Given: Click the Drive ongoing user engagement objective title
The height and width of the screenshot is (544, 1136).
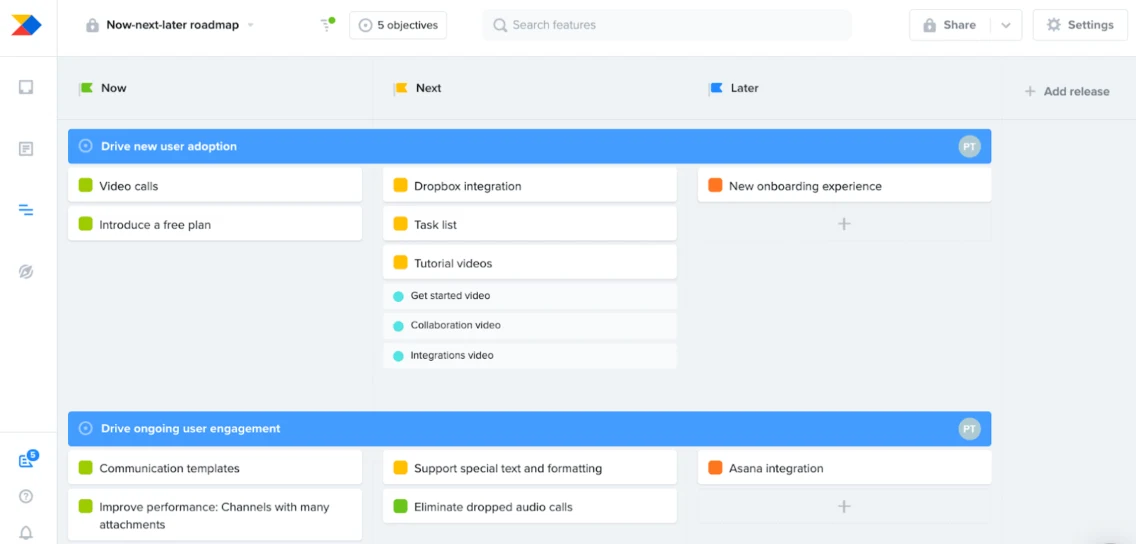Looking at the screenshot, I should tap(191, 429).
